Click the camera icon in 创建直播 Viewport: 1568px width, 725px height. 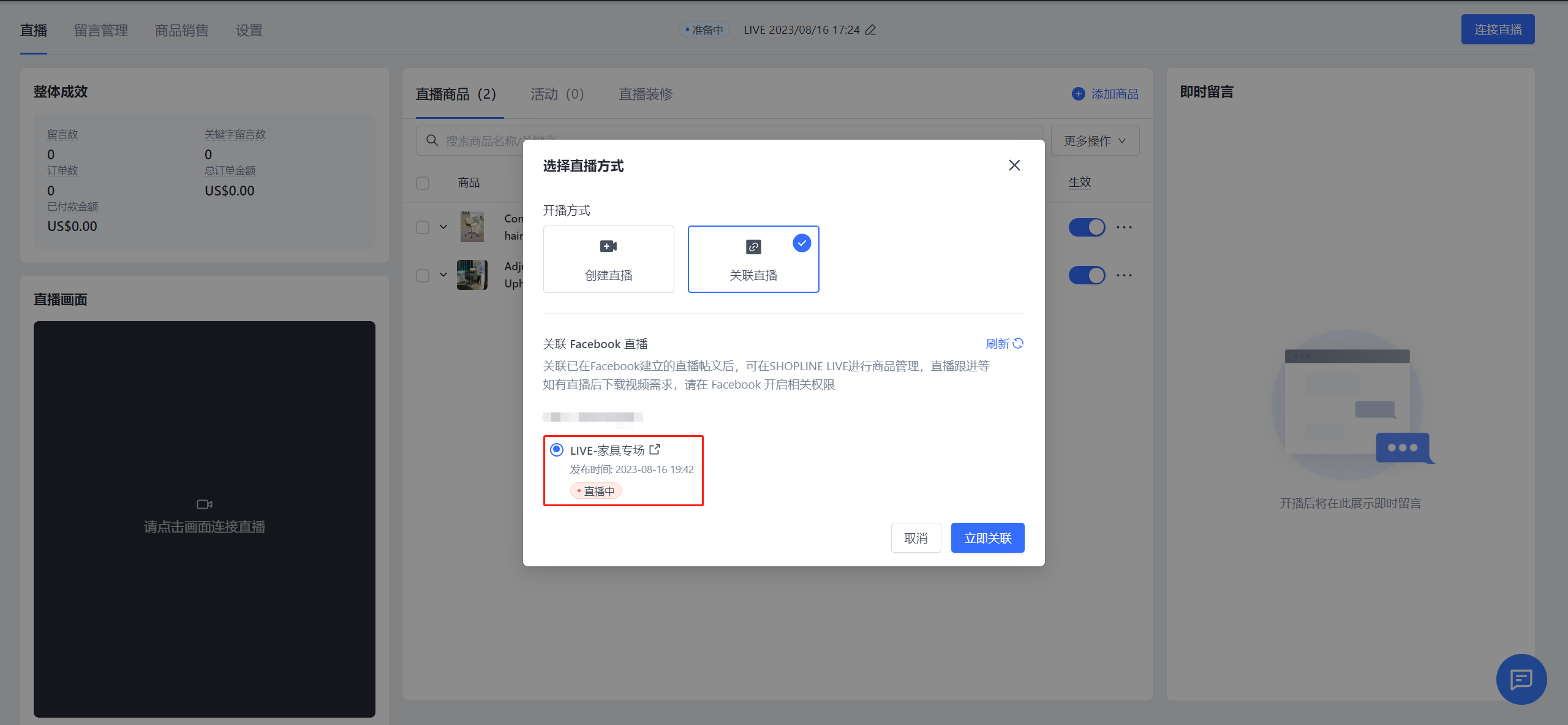coord(608,246)
